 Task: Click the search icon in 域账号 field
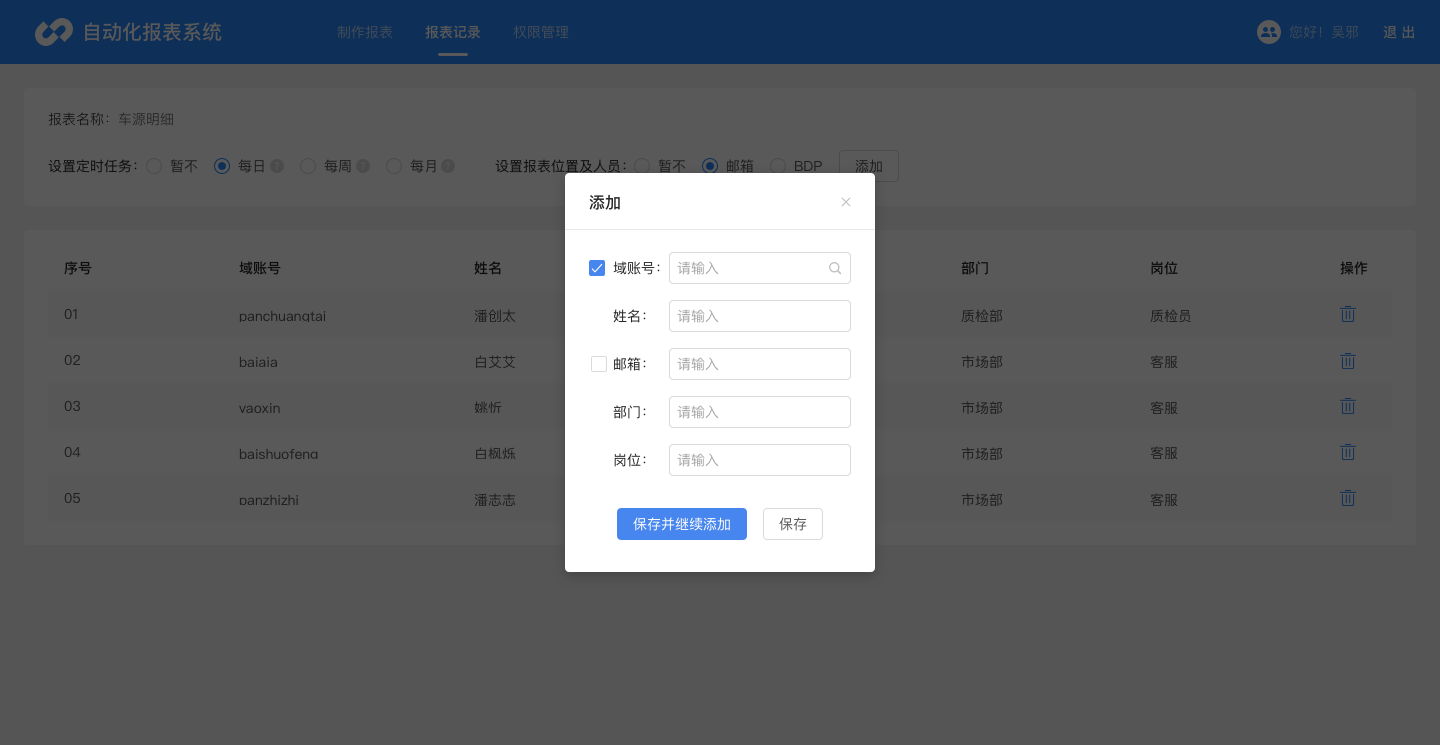click(835, 268)
